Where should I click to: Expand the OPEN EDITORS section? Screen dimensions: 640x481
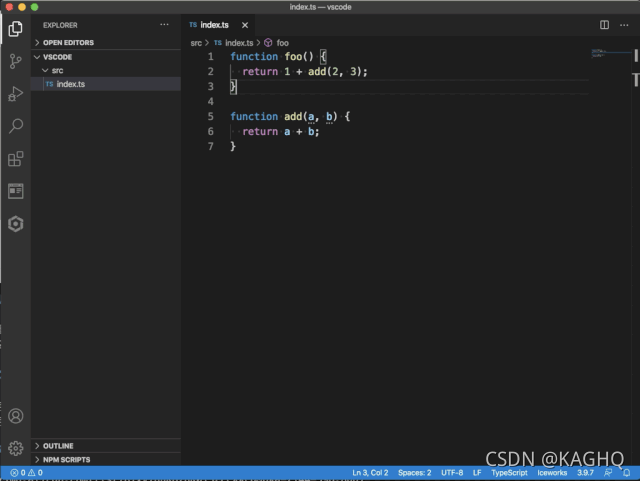tap(106, 42)
